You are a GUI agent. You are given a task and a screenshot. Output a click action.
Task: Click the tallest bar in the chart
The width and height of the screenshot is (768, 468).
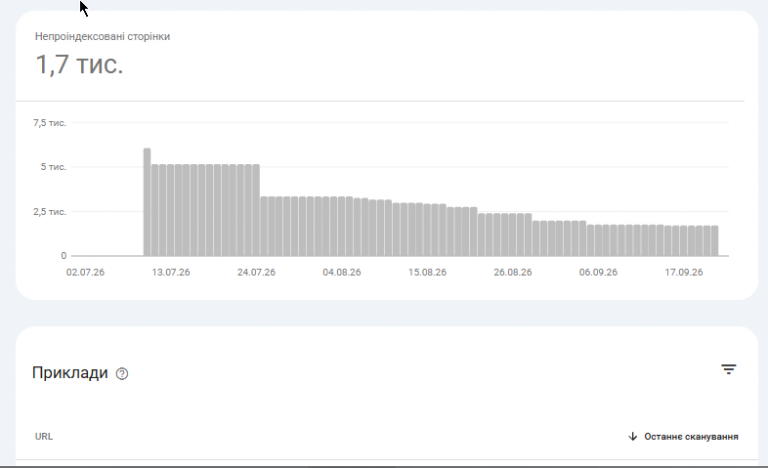coord(147,202)
